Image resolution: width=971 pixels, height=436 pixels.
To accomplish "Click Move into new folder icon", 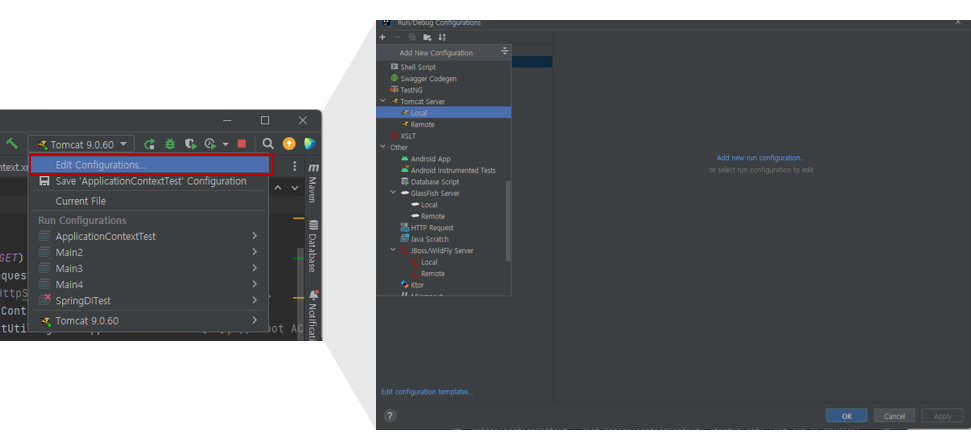I will tap(427, 37).
